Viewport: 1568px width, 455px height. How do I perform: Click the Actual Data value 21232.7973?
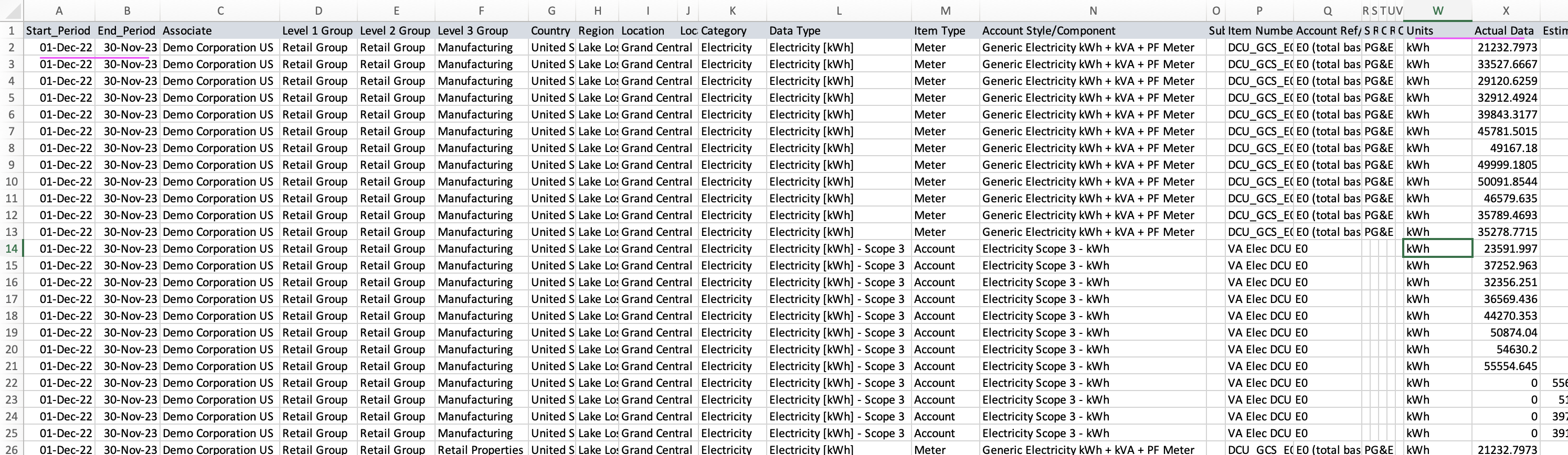[x=1508, y=47]
